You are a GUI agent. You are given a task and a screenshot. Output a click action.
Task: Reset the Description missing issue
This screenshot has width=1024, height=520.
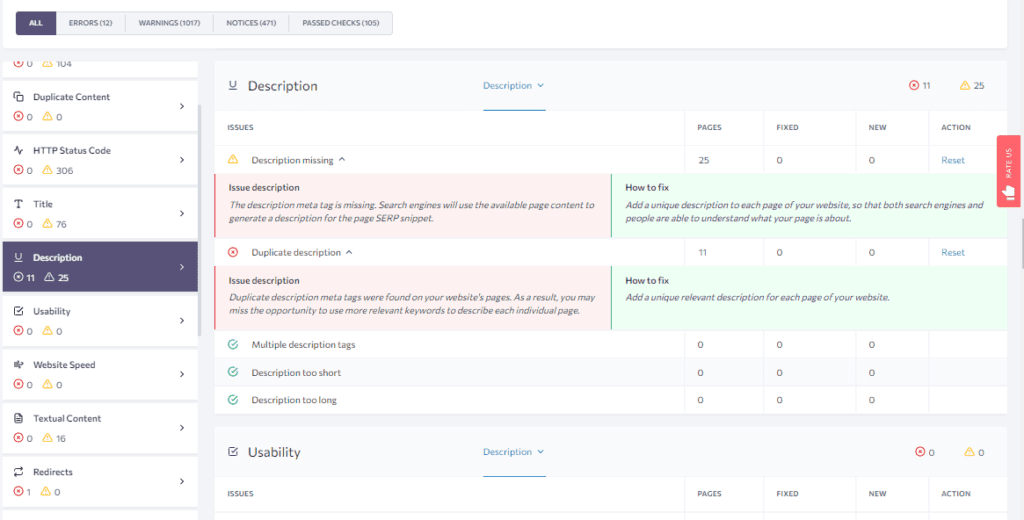tap(953, 160)
